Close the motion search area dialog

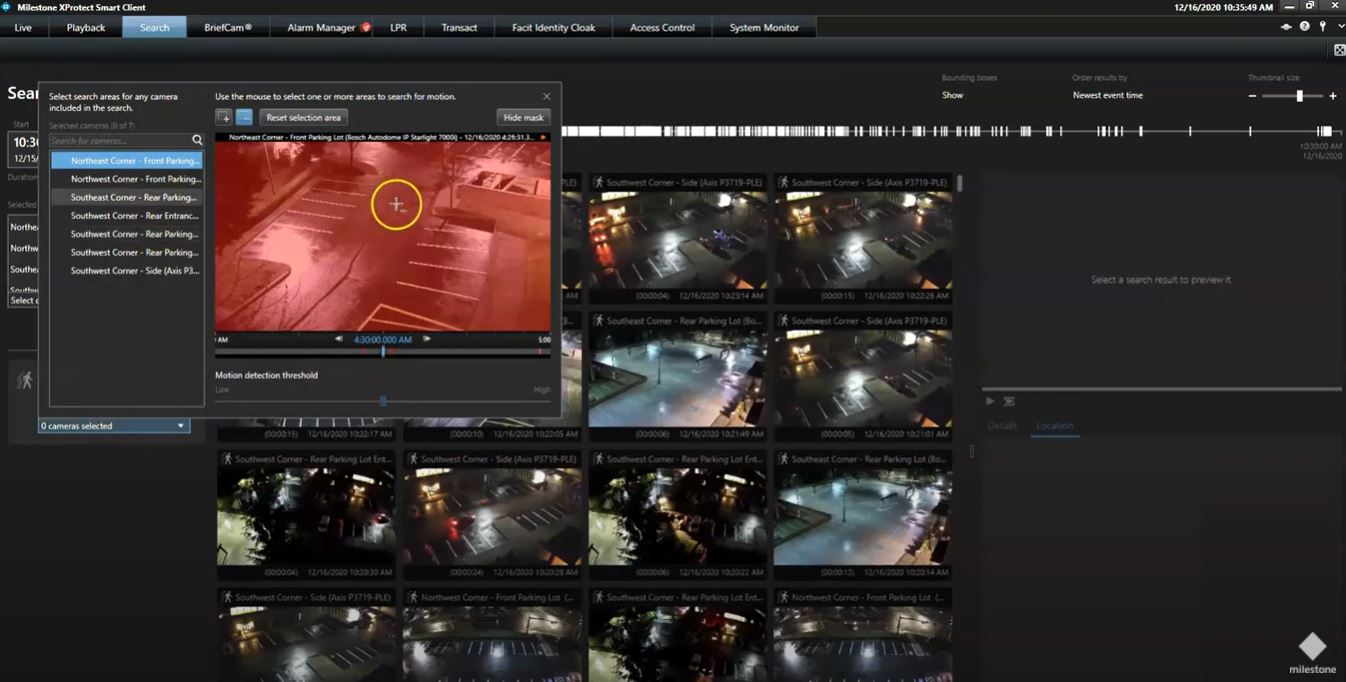546,97
